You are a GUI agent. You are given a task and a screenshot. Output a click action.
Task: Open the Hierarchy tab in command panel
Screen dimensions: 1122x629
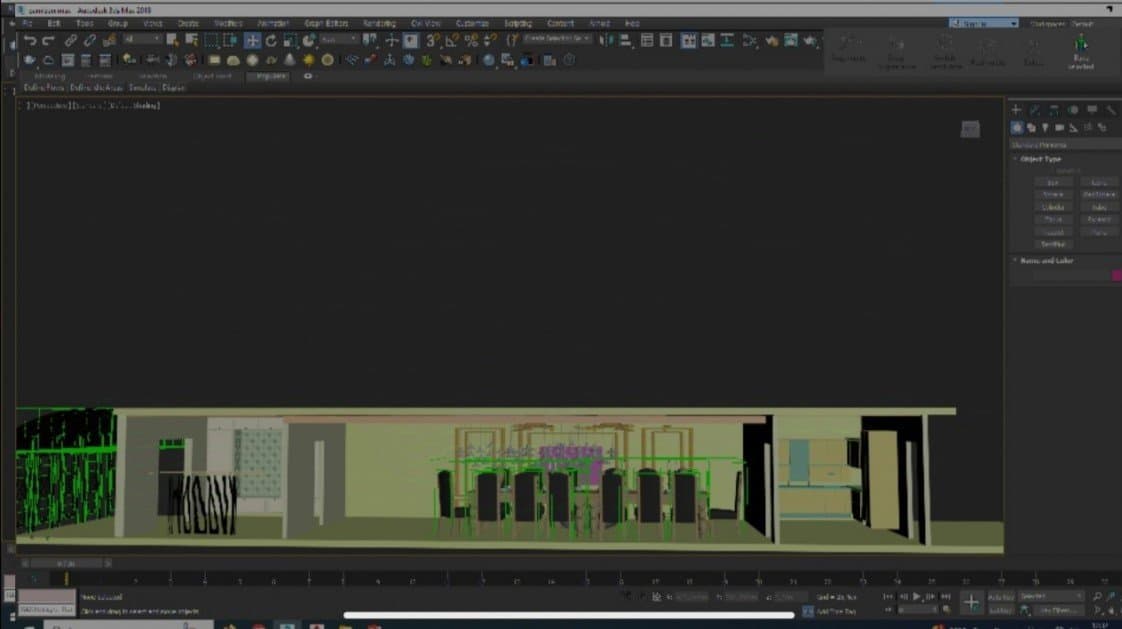(x=1054, y=109)
